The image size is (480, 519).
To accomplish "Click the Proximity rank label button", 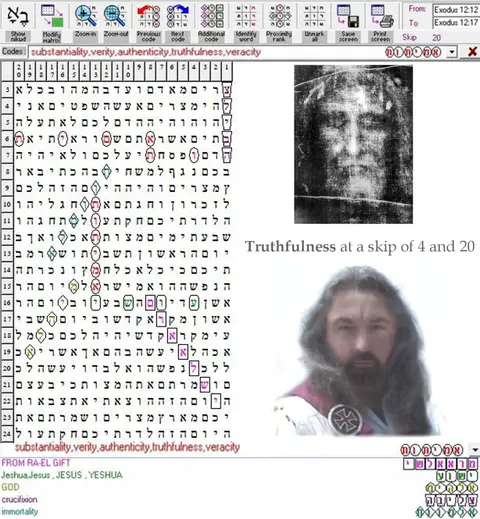I will tap(279, 37).
